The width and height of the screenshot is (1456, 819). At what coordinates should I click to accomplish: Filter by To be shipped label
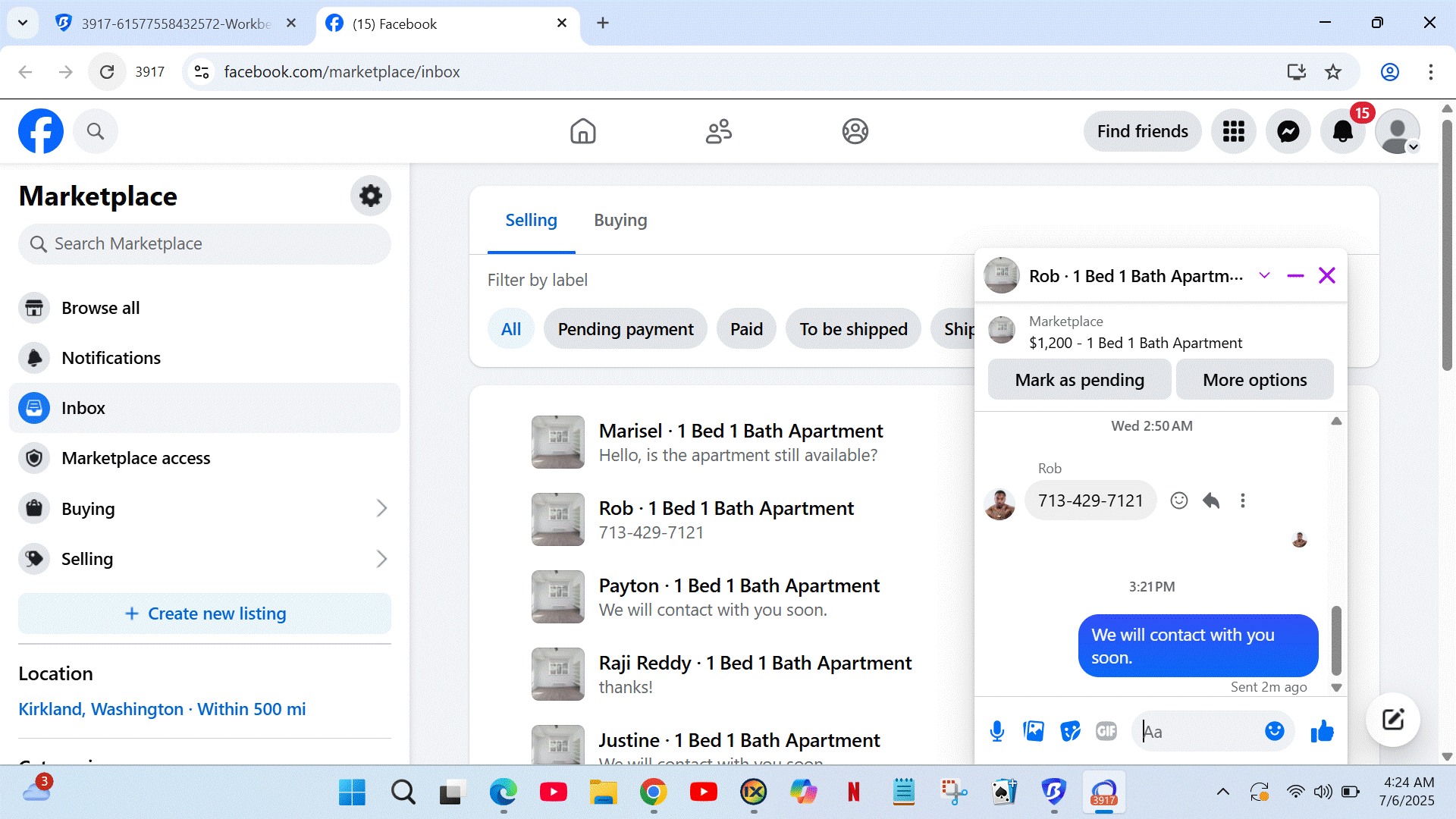(853, 329)
